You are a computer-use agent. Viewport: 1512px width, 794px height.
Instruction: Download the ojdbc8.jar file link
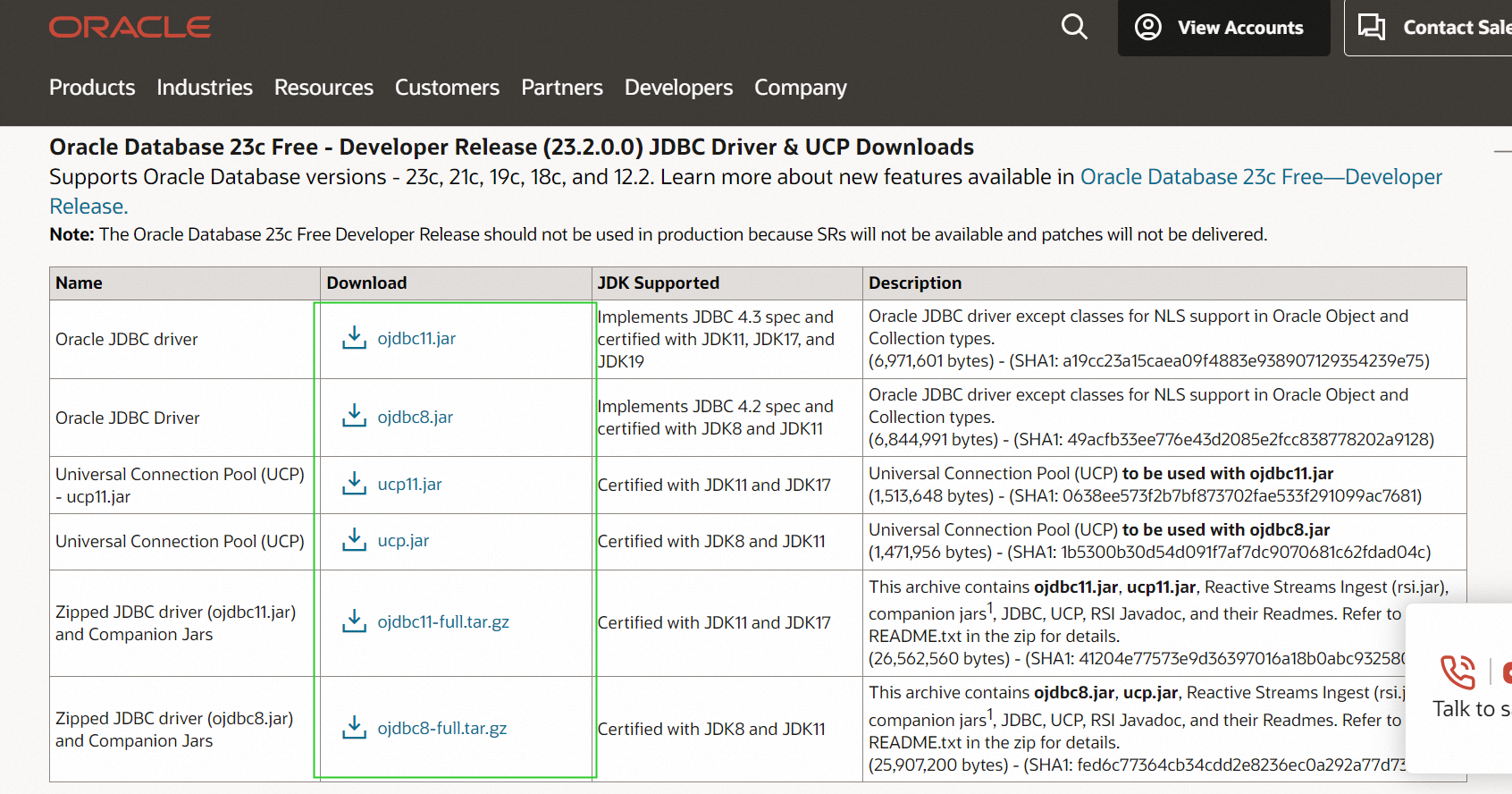click(415, 417)
